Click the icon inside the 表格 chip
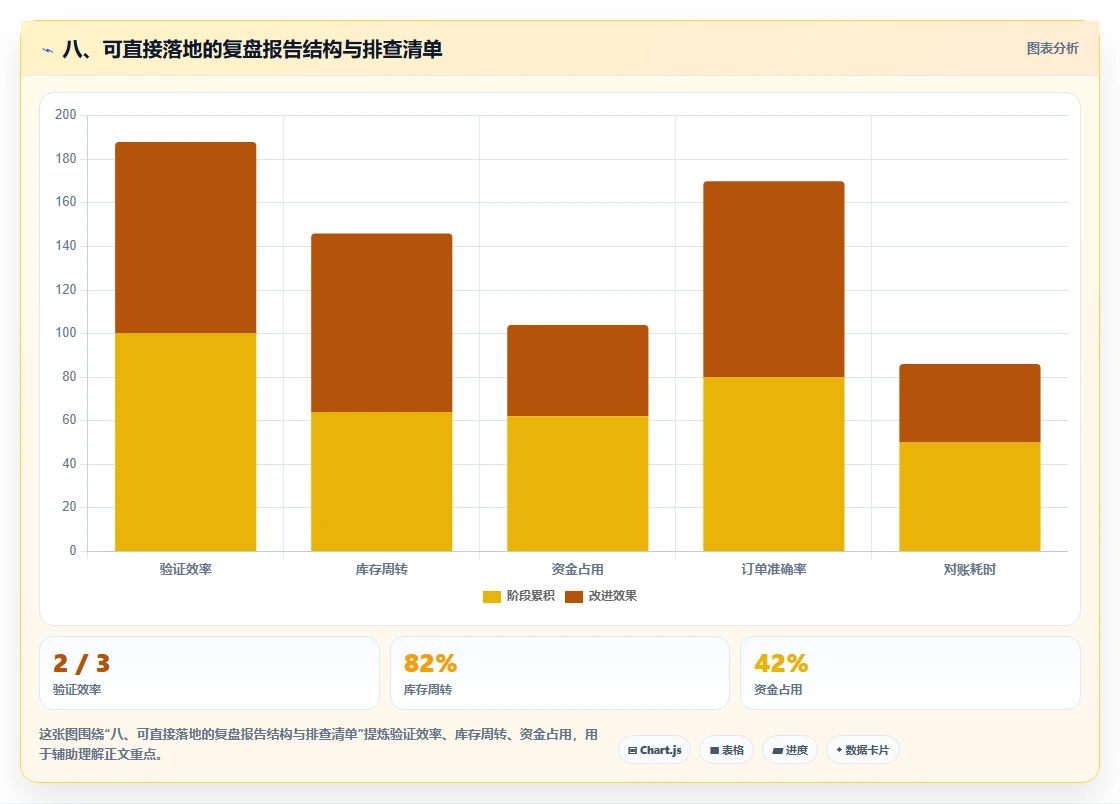Viewport: 1120px width, 804px height. click(714, 750)
